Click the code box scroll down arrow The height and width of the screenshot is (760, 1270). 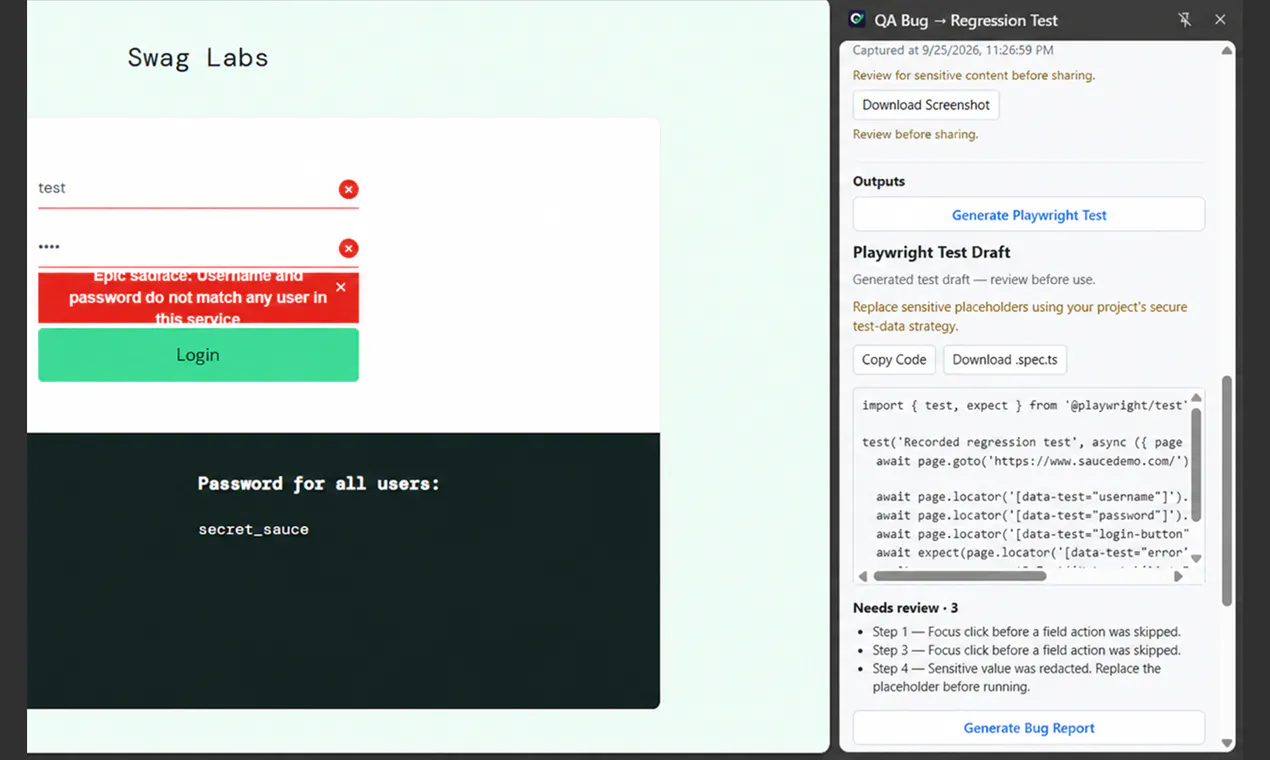tap(1196, 559)
